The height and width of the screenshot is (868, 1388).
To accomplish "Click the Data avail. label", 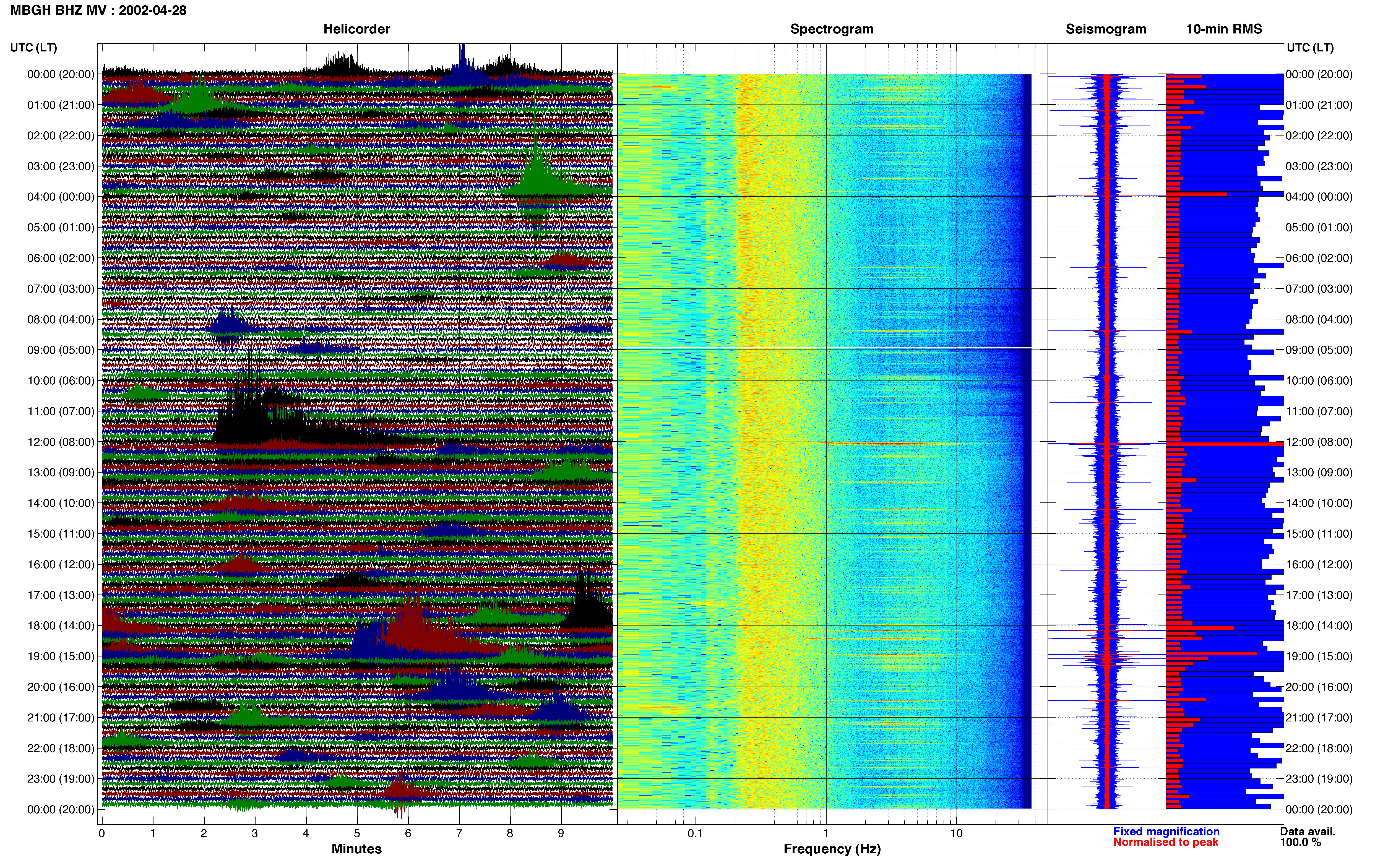I will point(1308,831).
